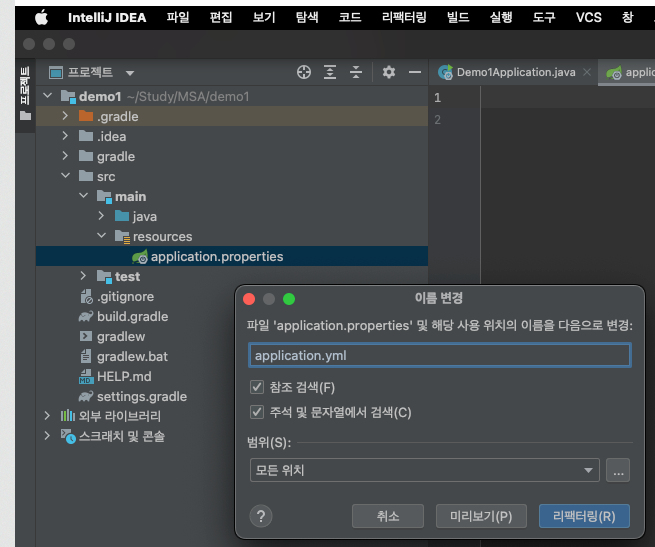Hide the project tool window minus icon
This screenshot has height=547, width=655.
point(415,72)
